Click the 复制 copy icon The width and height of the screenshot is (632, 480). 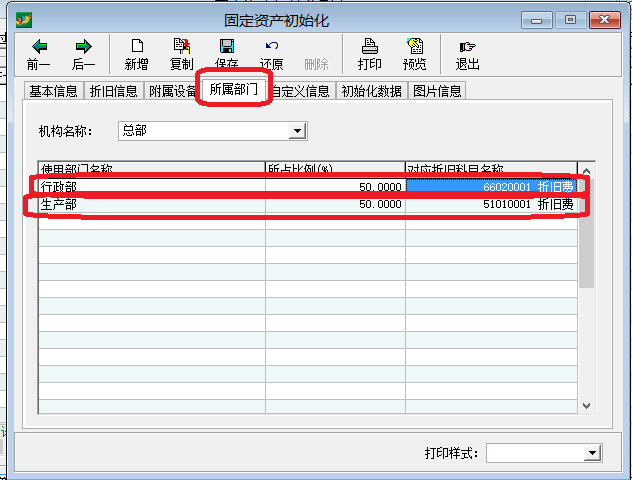point(182,54)
